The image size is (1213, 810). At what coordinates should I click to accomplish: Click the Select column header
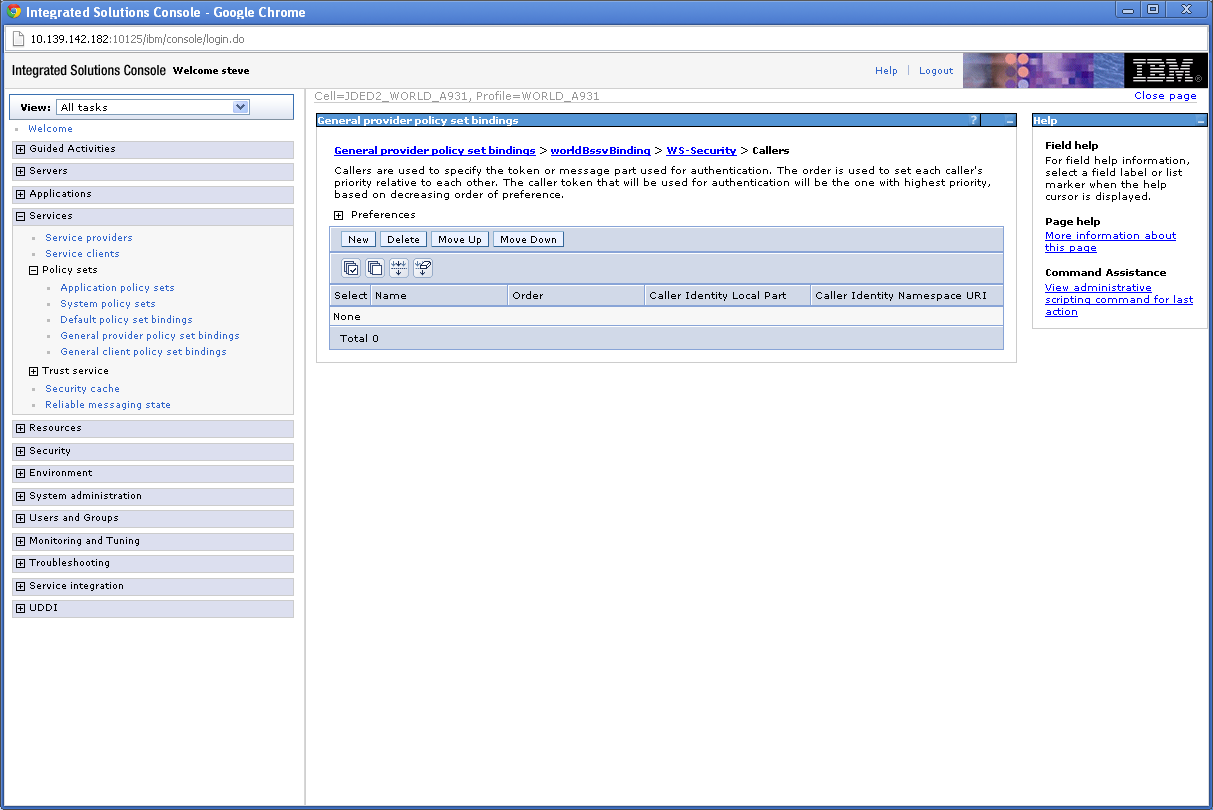tap(350, 296)
